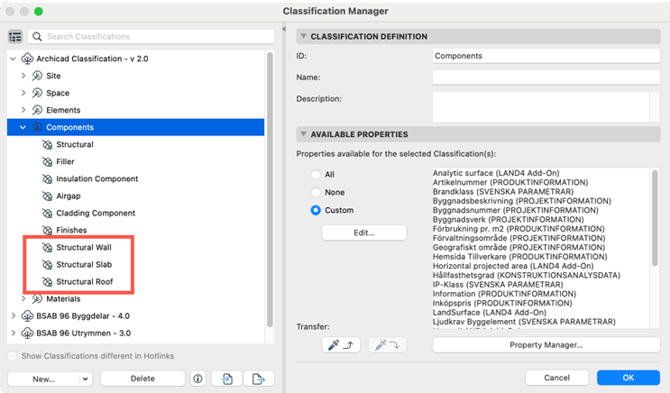
Task: Enable Show Classifications different in Hotlinks
Action: pyautogui.click(x=12, y=356)
